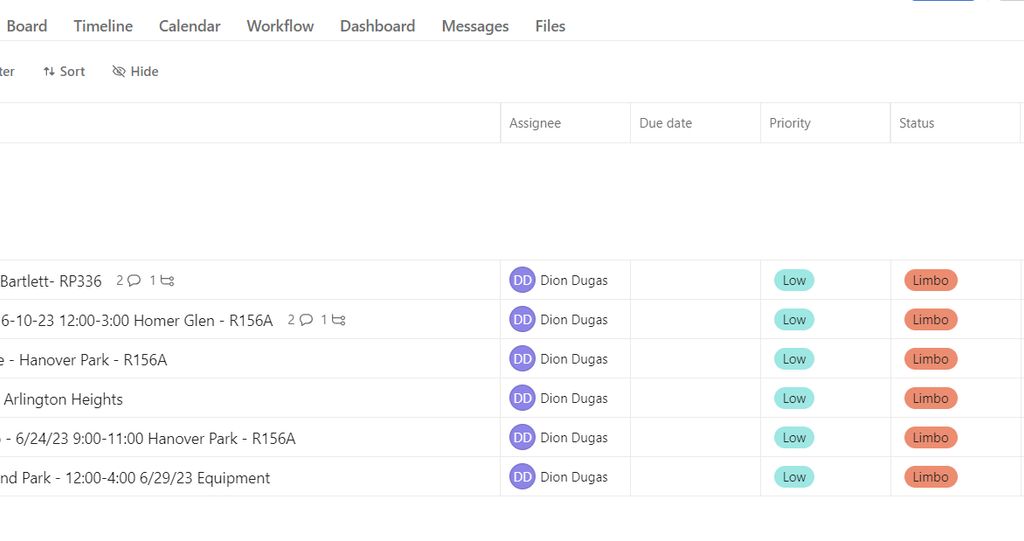Open Low priority tag for Arlington Heights
This screenshot has height=541, width=1024.
coord(794,398)
